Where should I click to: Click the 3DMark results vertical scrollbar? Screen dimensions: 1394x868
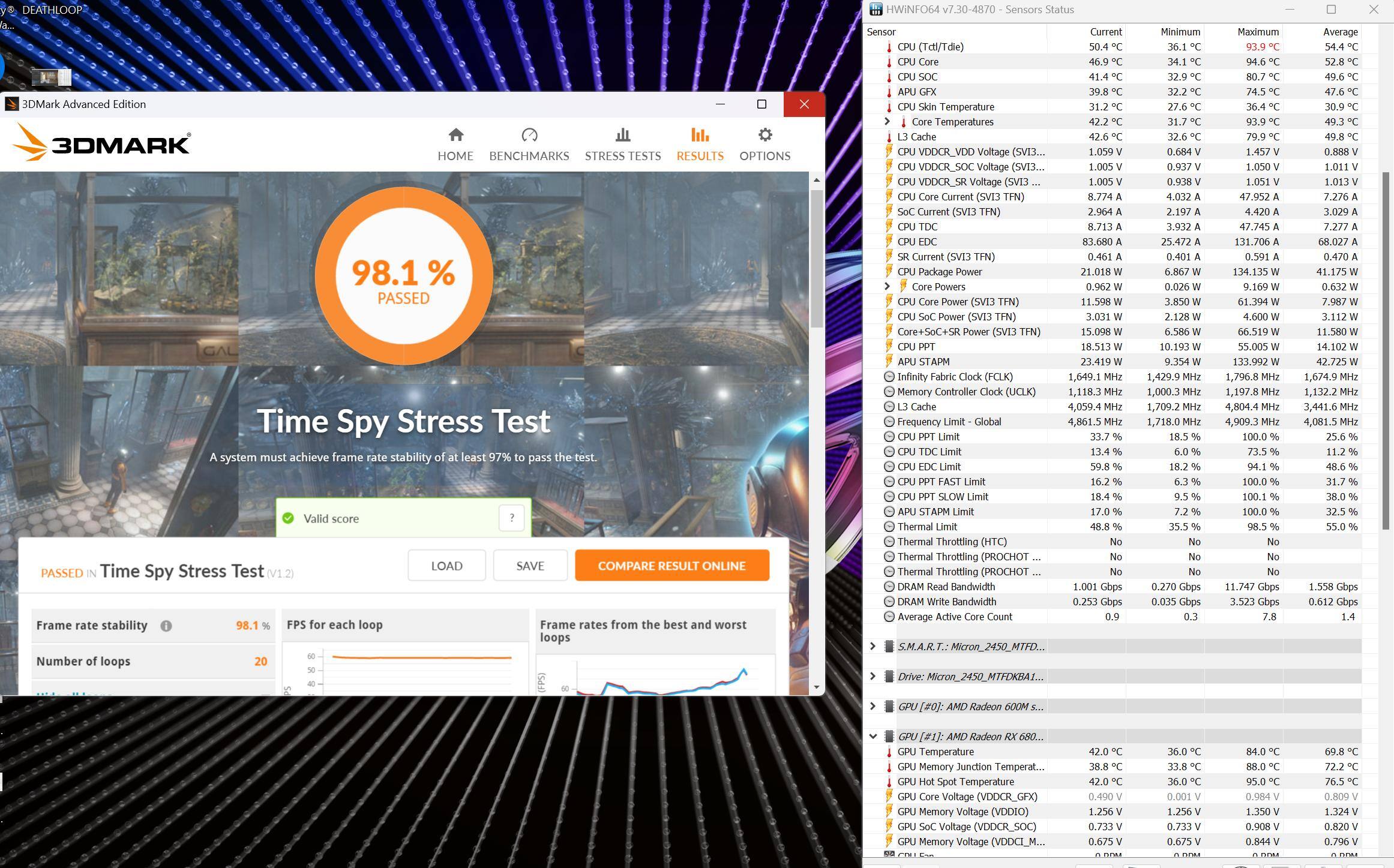tap(816, 258)
